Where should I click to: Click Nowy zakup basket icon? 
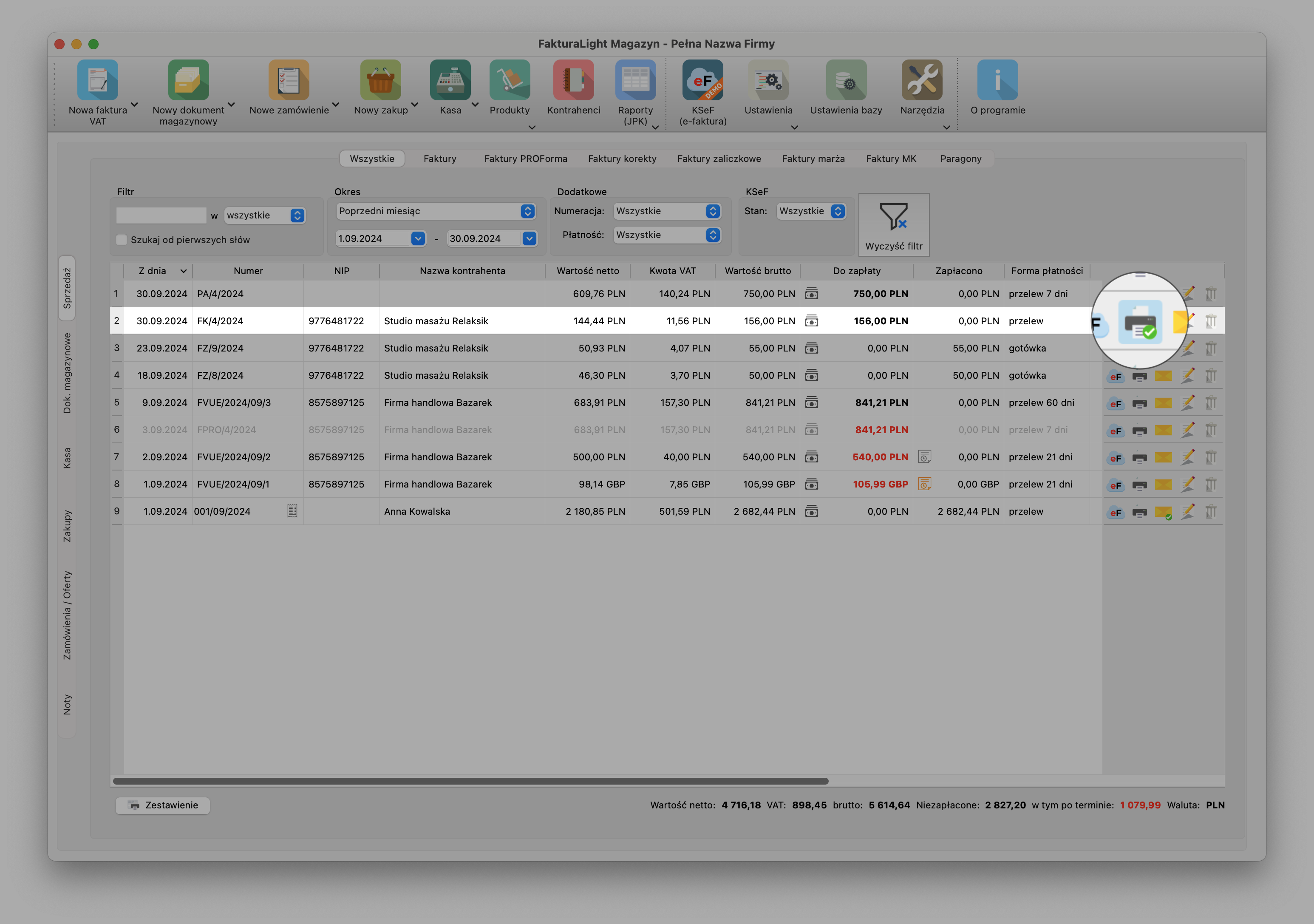click(381, 80)
